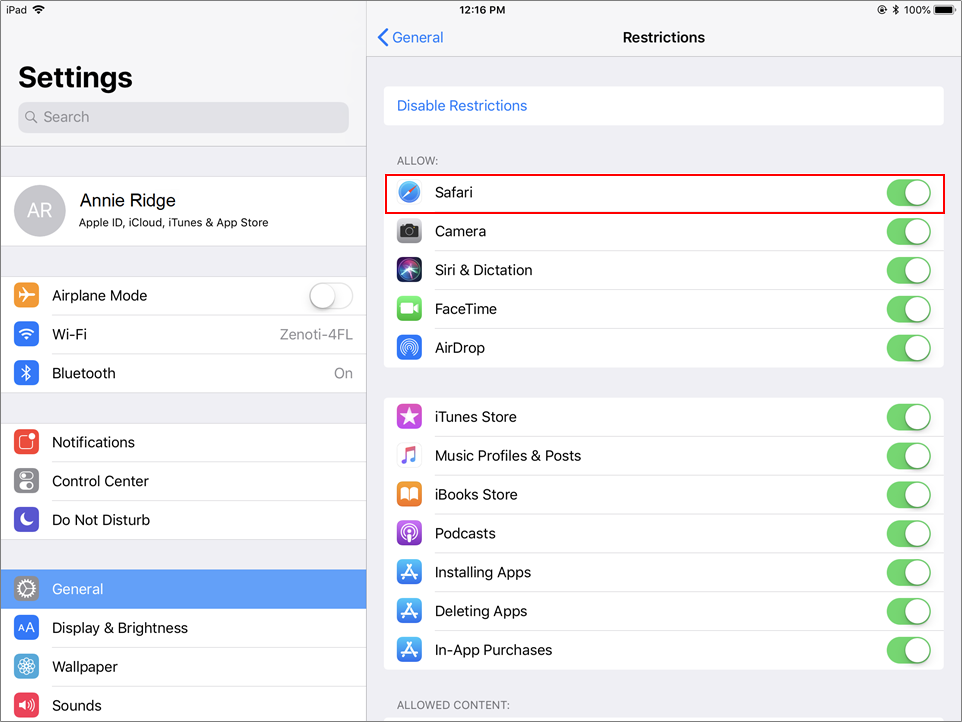
Task: Go back to General
Action: [410, 37]
